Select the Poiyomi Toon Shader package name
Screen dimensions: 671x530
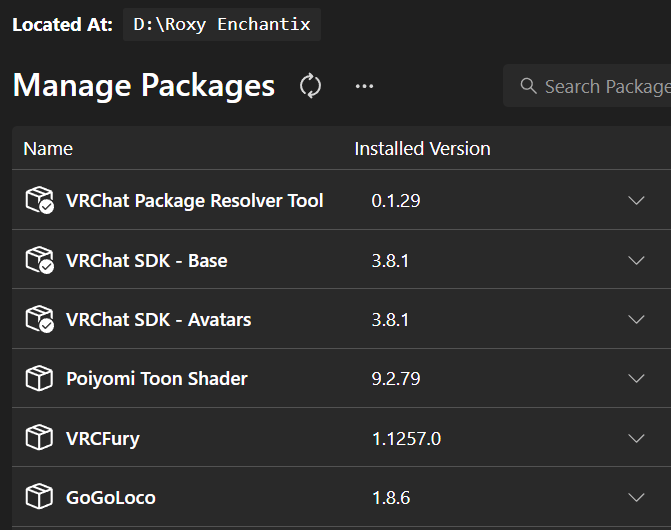point(156,379)
